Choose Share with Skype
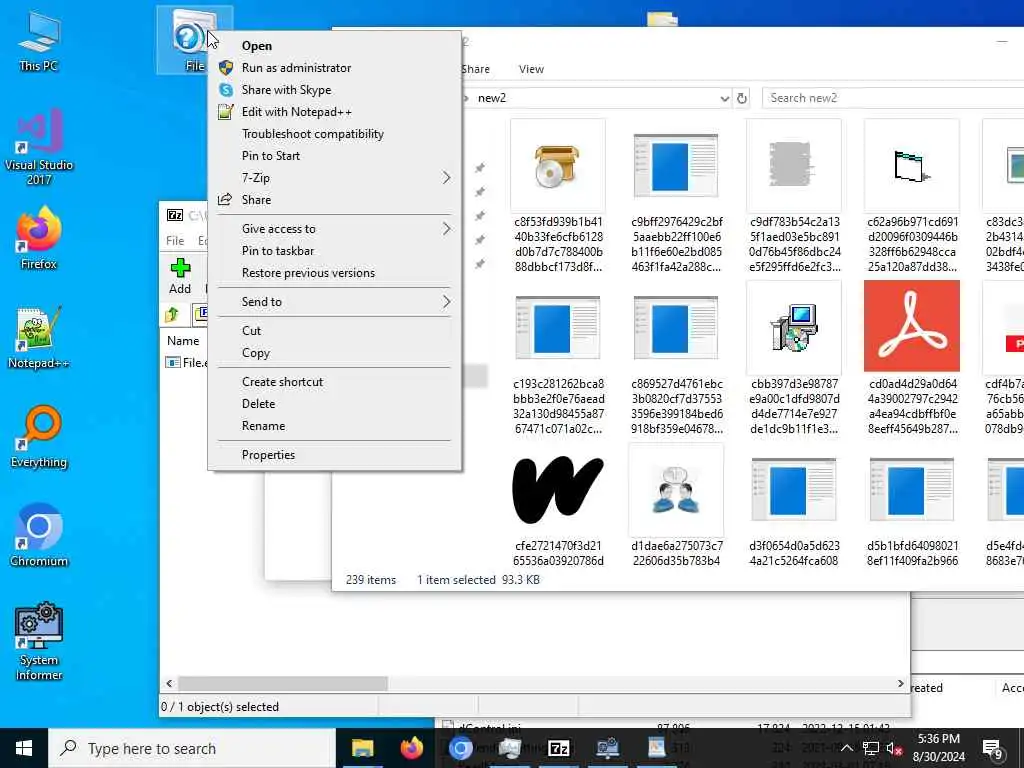The height and width of the screenshot is (768, 1024). click(x=334, y=90)
